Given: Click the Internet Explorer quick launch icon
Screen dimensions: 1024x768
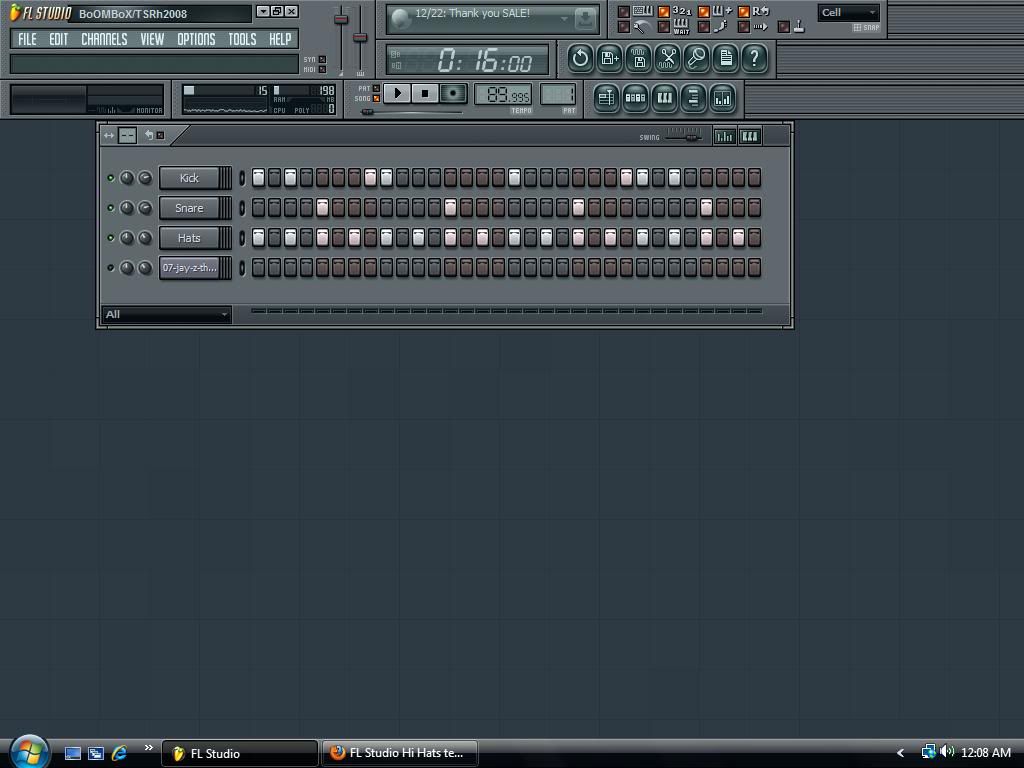Looking at the screenshot, I should click(119, 753).
